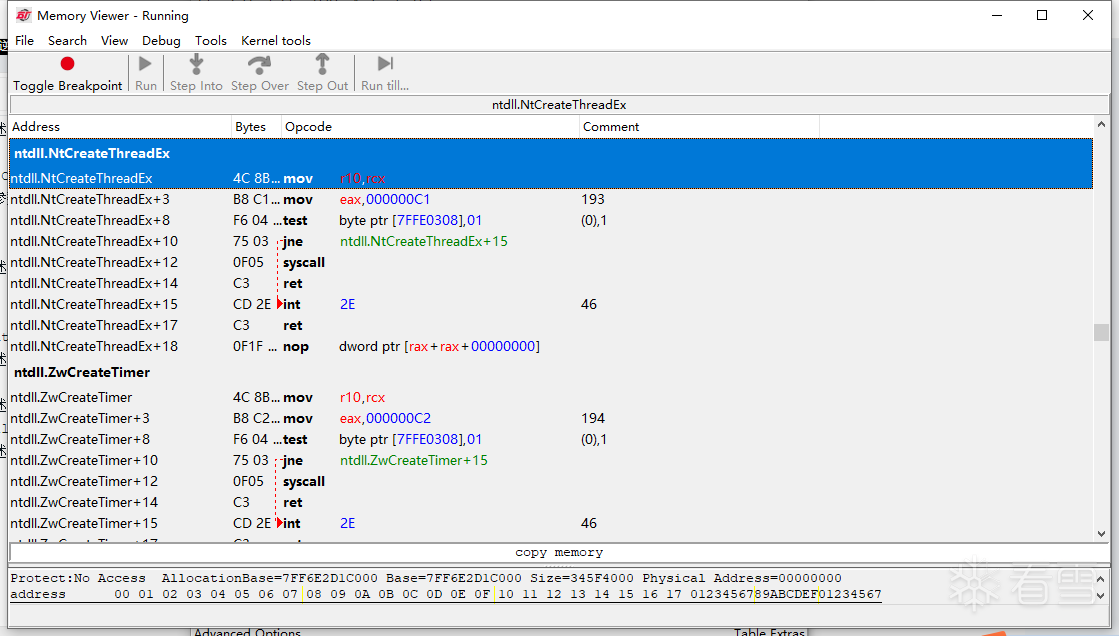1119x636 pixels.
Task: Click the Comment column header
Action: 699,126
